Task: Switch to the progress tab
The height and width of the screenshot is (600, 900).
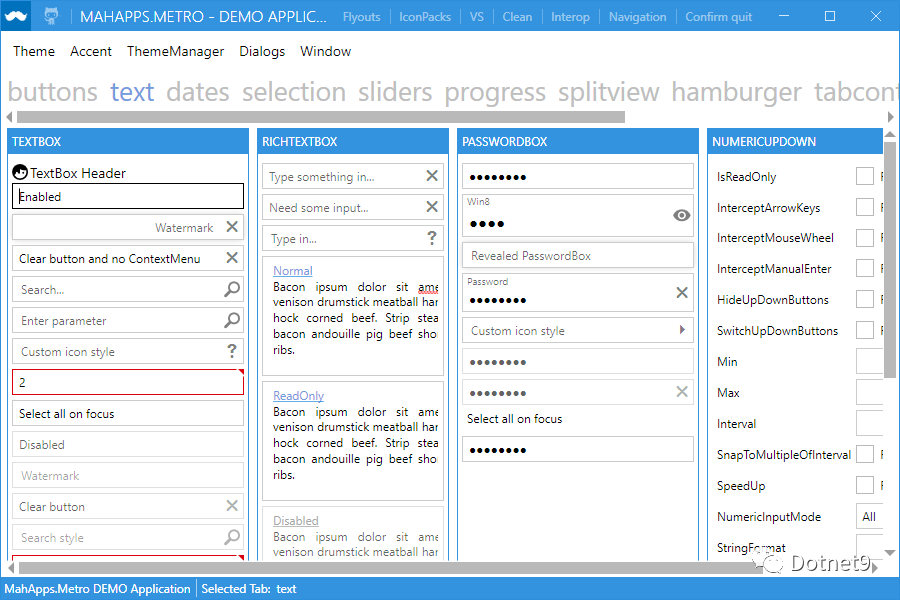Action: [495, 92]
